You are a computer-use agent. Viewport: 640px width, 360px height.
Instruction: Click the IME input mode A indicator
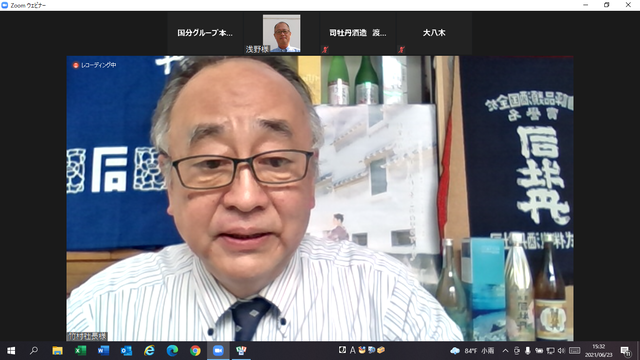[352, 350]
